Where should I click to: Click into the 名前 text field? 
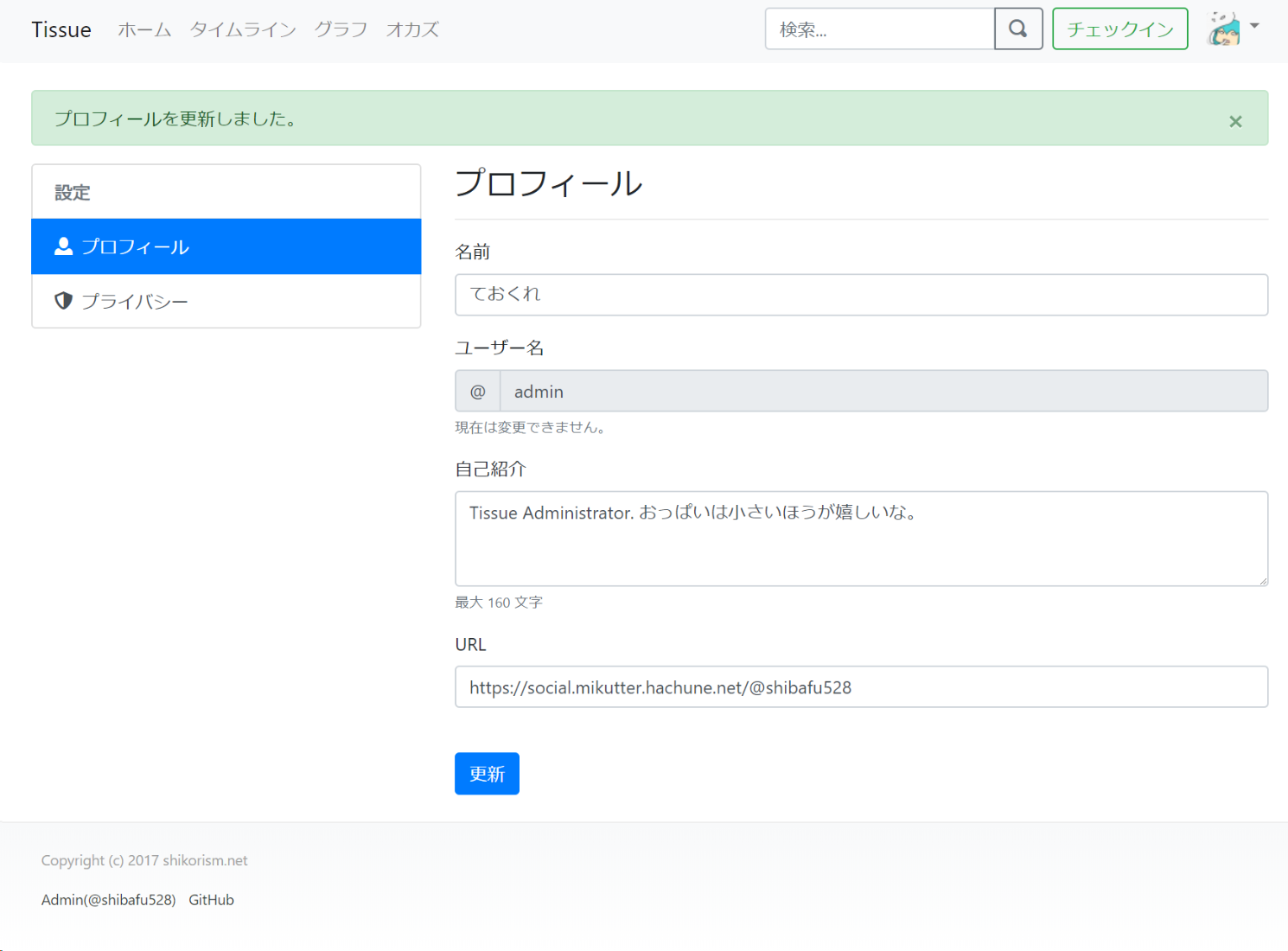pyautogui.click(x=861, y=295)
